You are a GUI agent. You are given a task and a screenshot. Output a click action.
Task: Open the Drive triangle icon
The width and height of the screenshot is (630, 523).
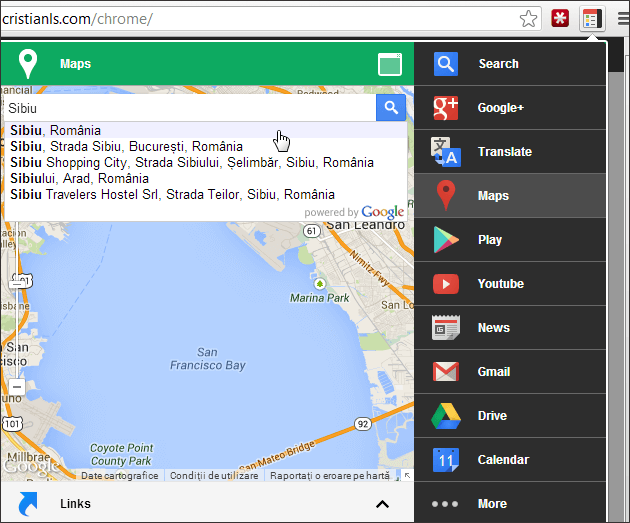click(x=445, y=416)
